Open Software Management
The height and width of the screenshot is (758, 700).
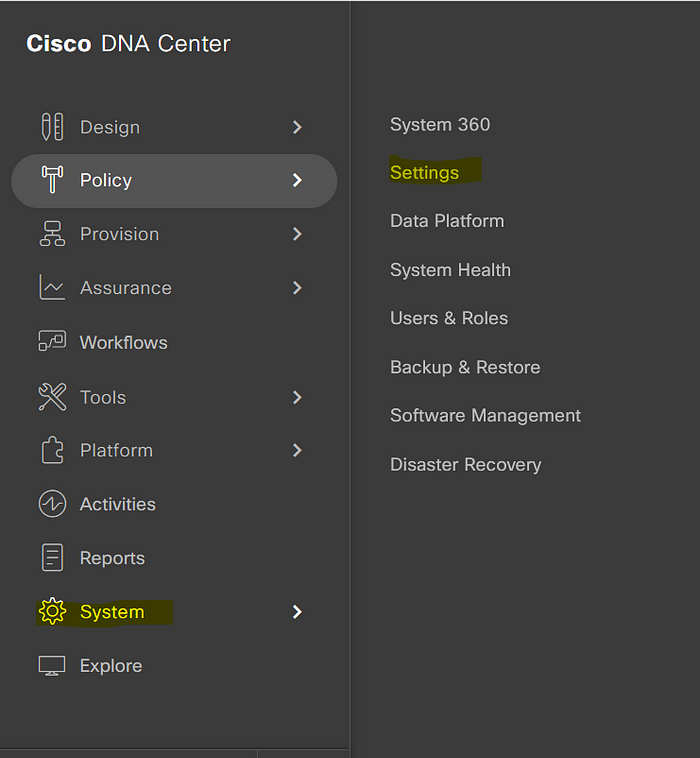485,416
